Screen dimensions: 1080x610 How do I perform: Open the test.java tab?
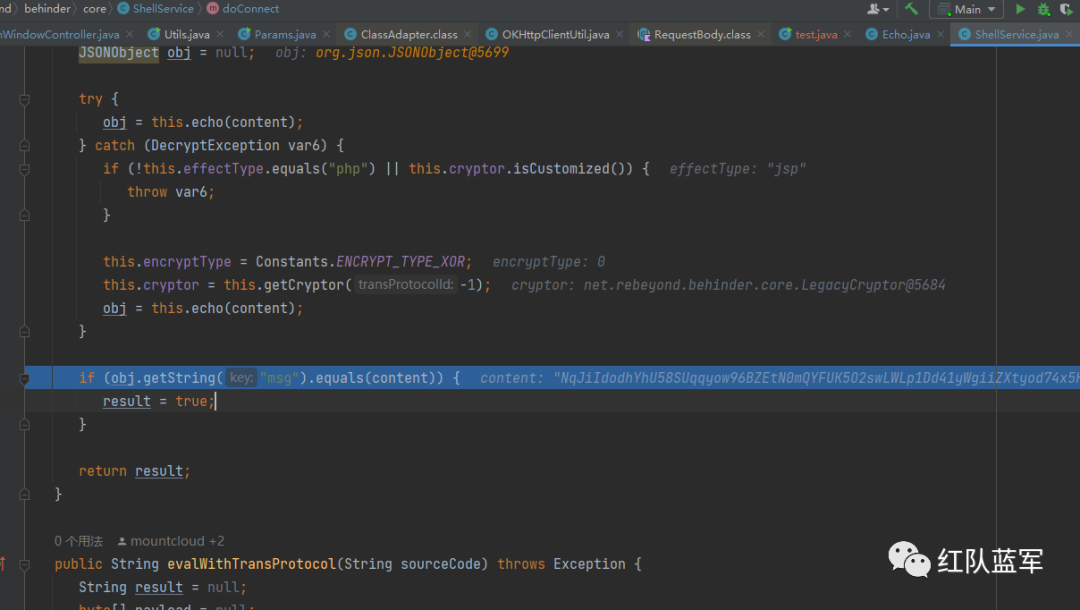(816, 34)
